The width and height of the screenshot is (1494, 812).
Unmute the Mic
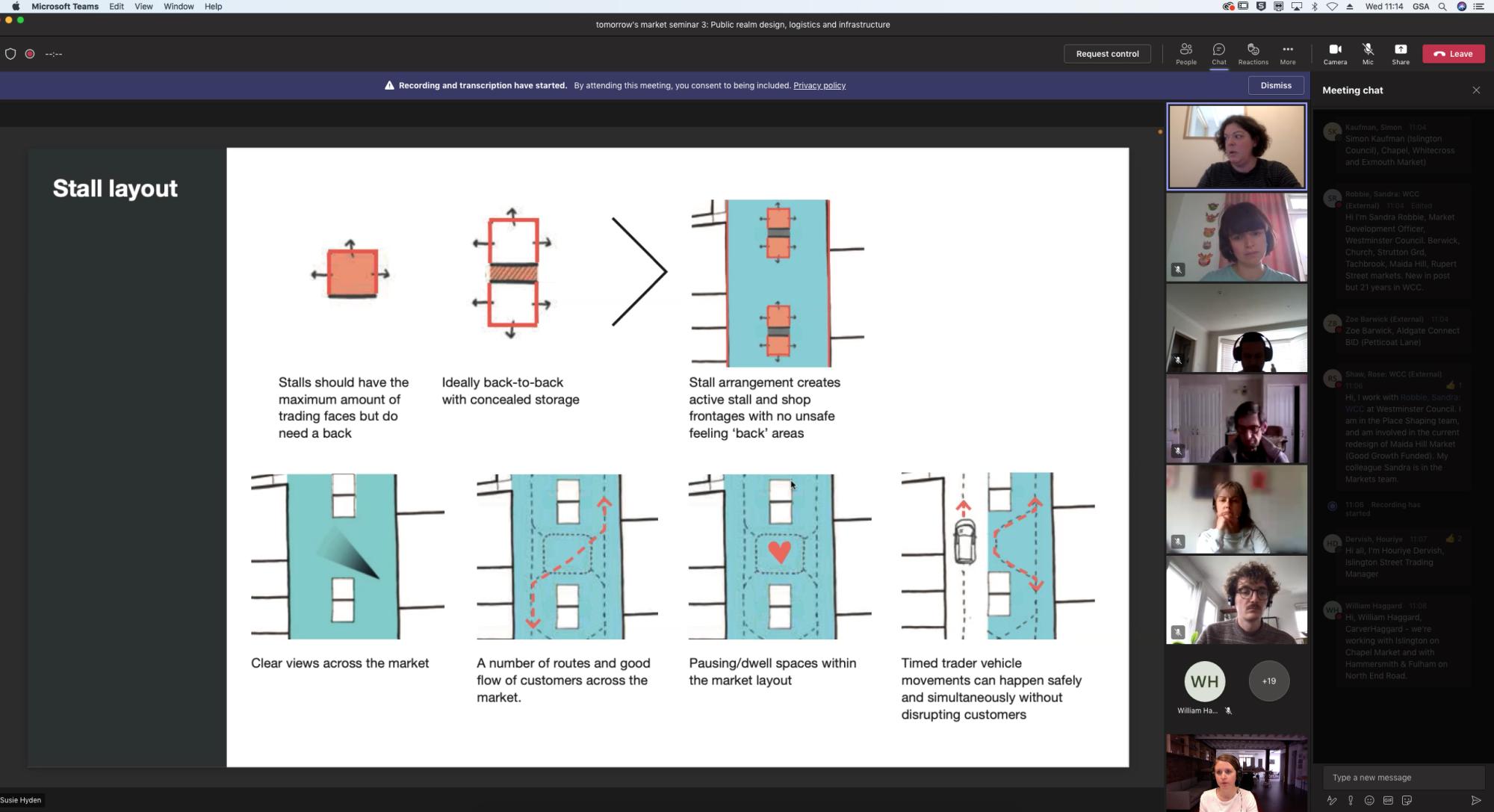click(1368, 53)
